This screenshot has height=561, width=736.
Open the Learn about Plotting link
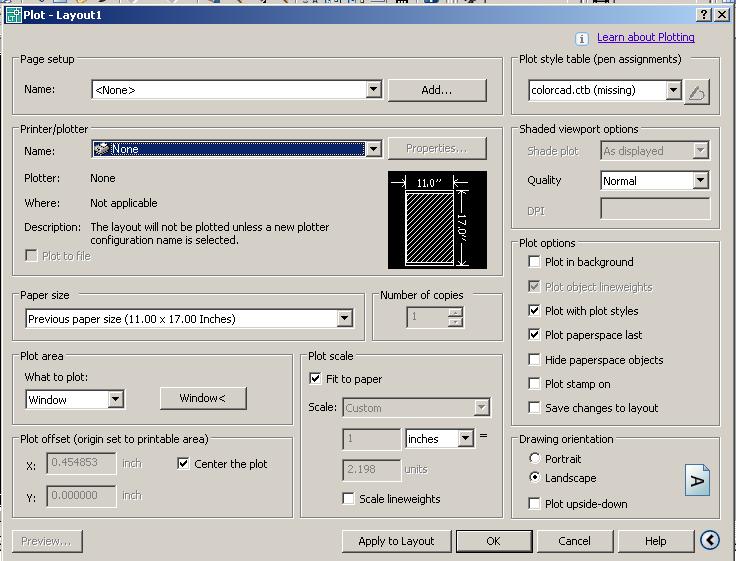(645, 37)
